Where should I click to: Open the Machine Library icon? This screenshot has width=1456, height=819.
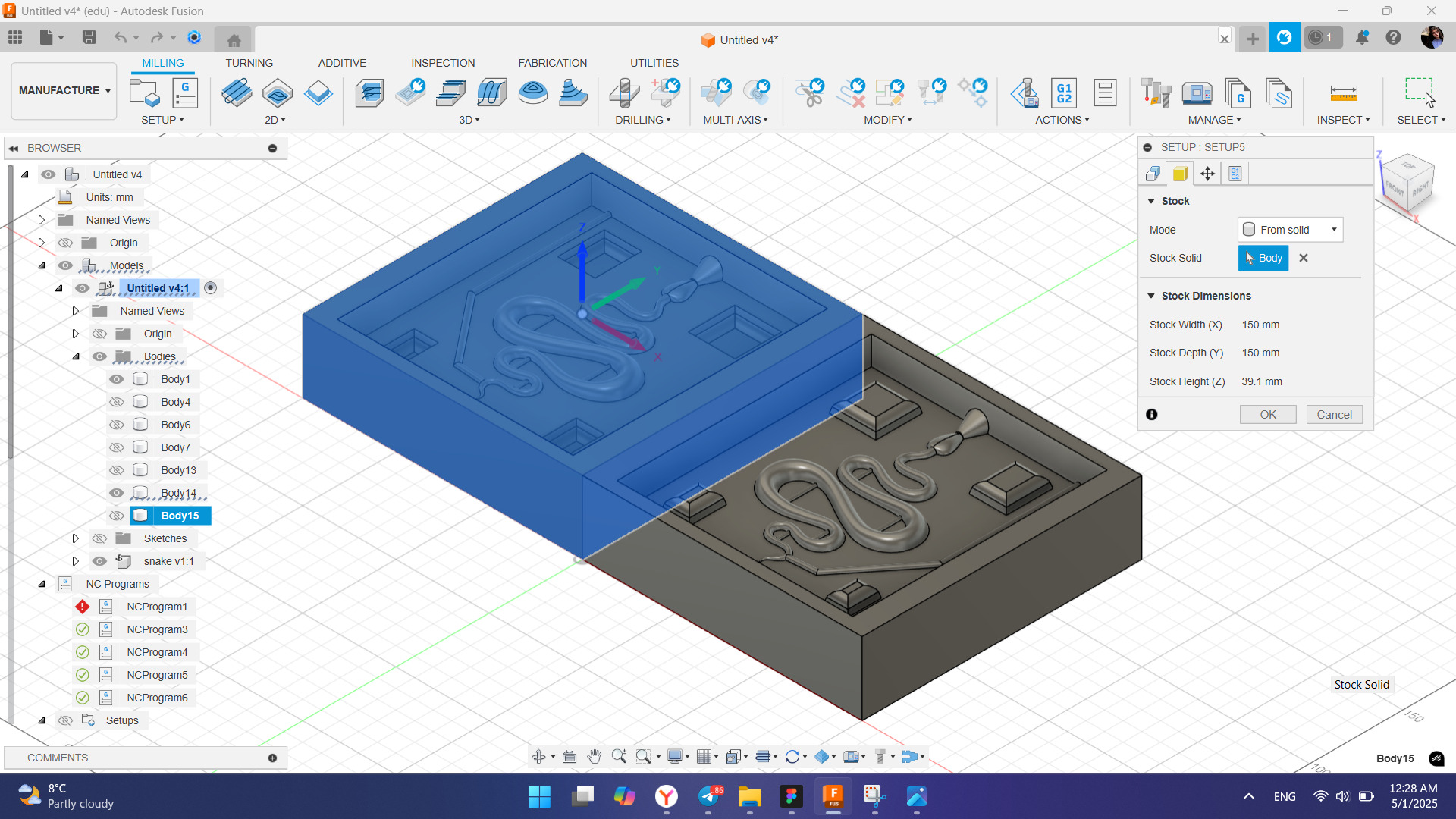click(x=1197, y=93)
